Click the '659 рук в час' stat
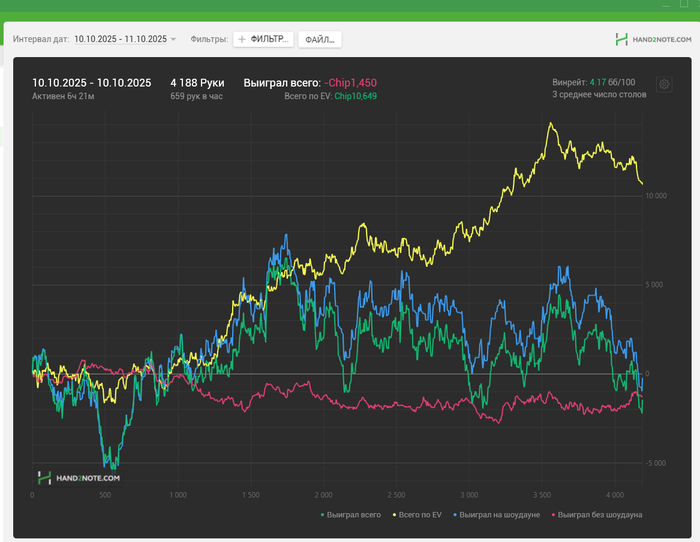Screen dimensions: 700x542 [197, 96]
